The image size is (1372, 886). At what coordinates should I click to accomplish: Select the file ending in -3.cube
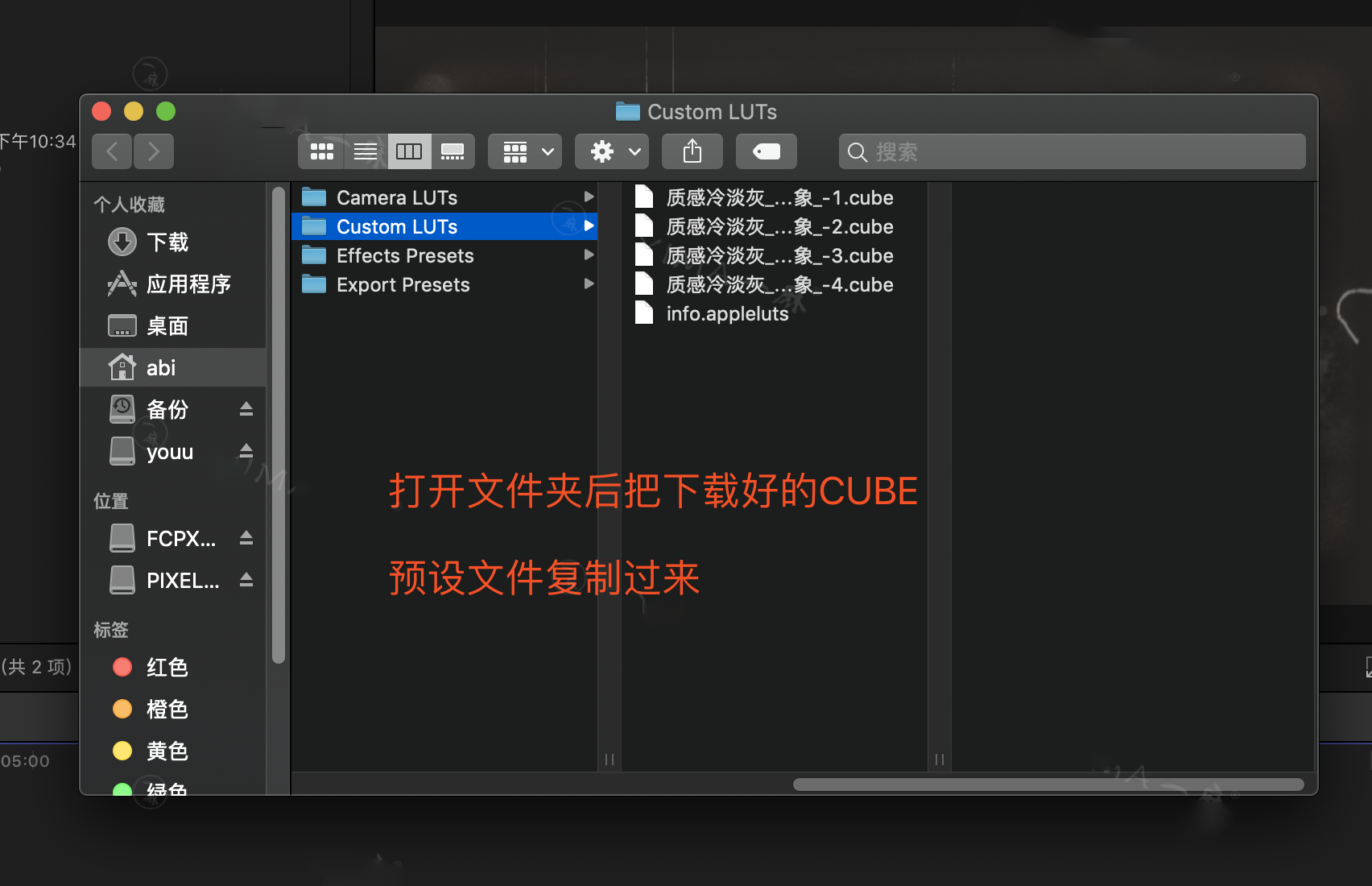[775, 255]
